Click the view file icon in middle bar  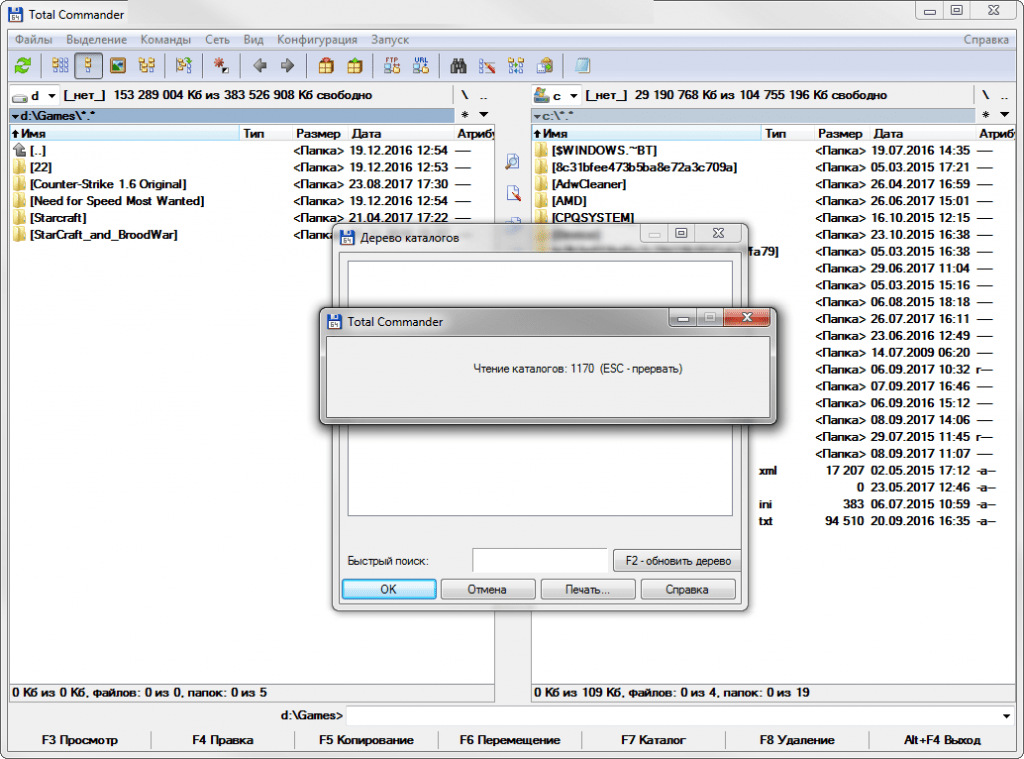click(513, 161)
